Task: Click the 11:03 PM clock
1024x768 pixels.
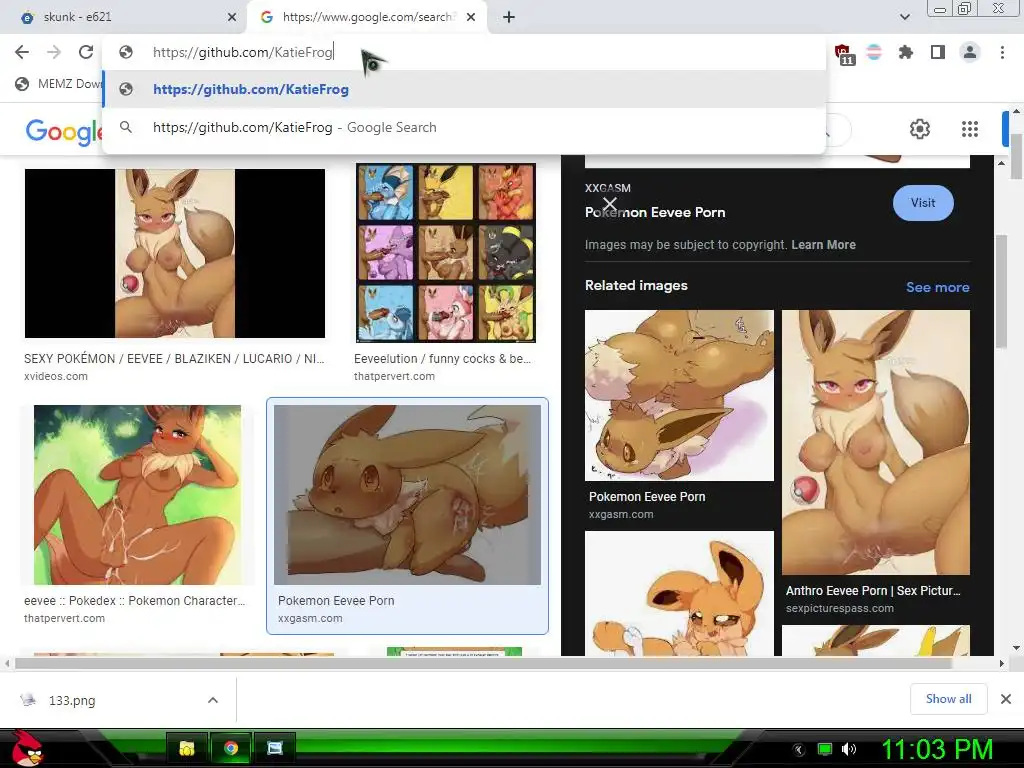Action: tap(936, 749)
